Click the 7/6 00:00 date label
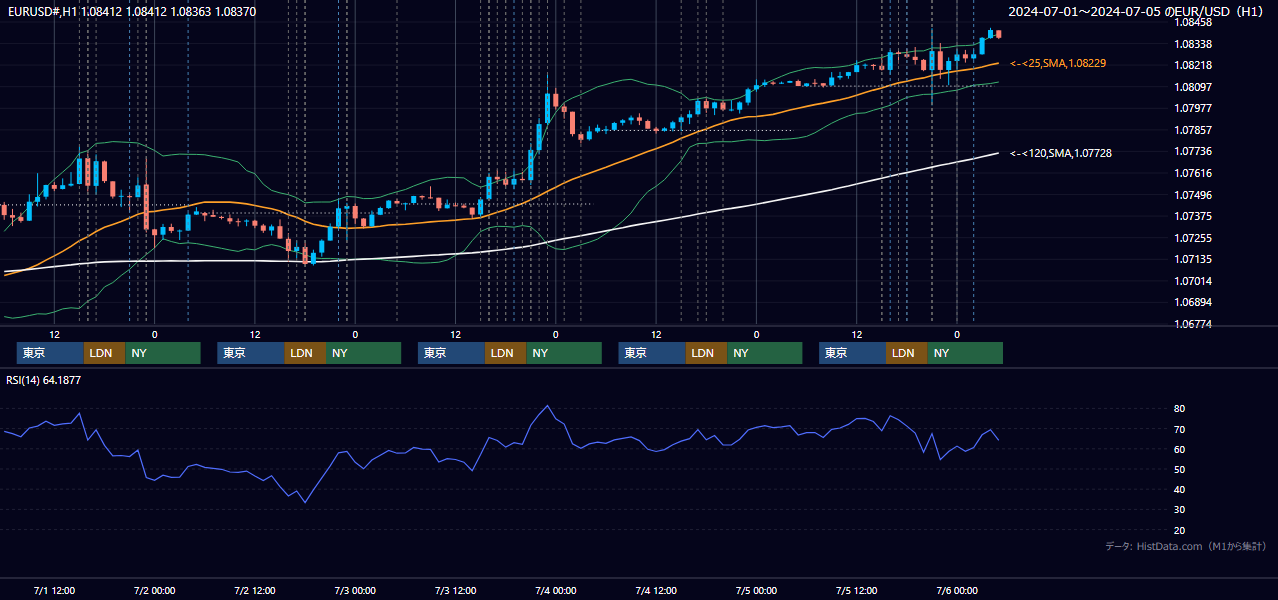This screenshot has height=600, width=1278. pos(957,590)
